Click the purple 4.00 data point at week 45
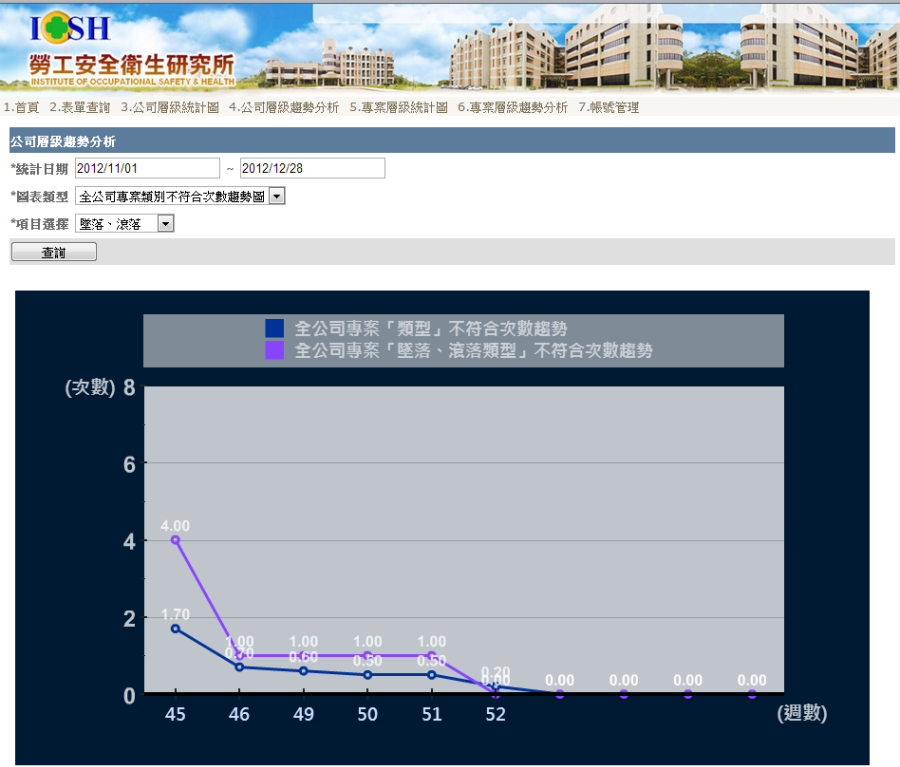The height and width of the screenshot is (767, 900). [x=175, y=540]
